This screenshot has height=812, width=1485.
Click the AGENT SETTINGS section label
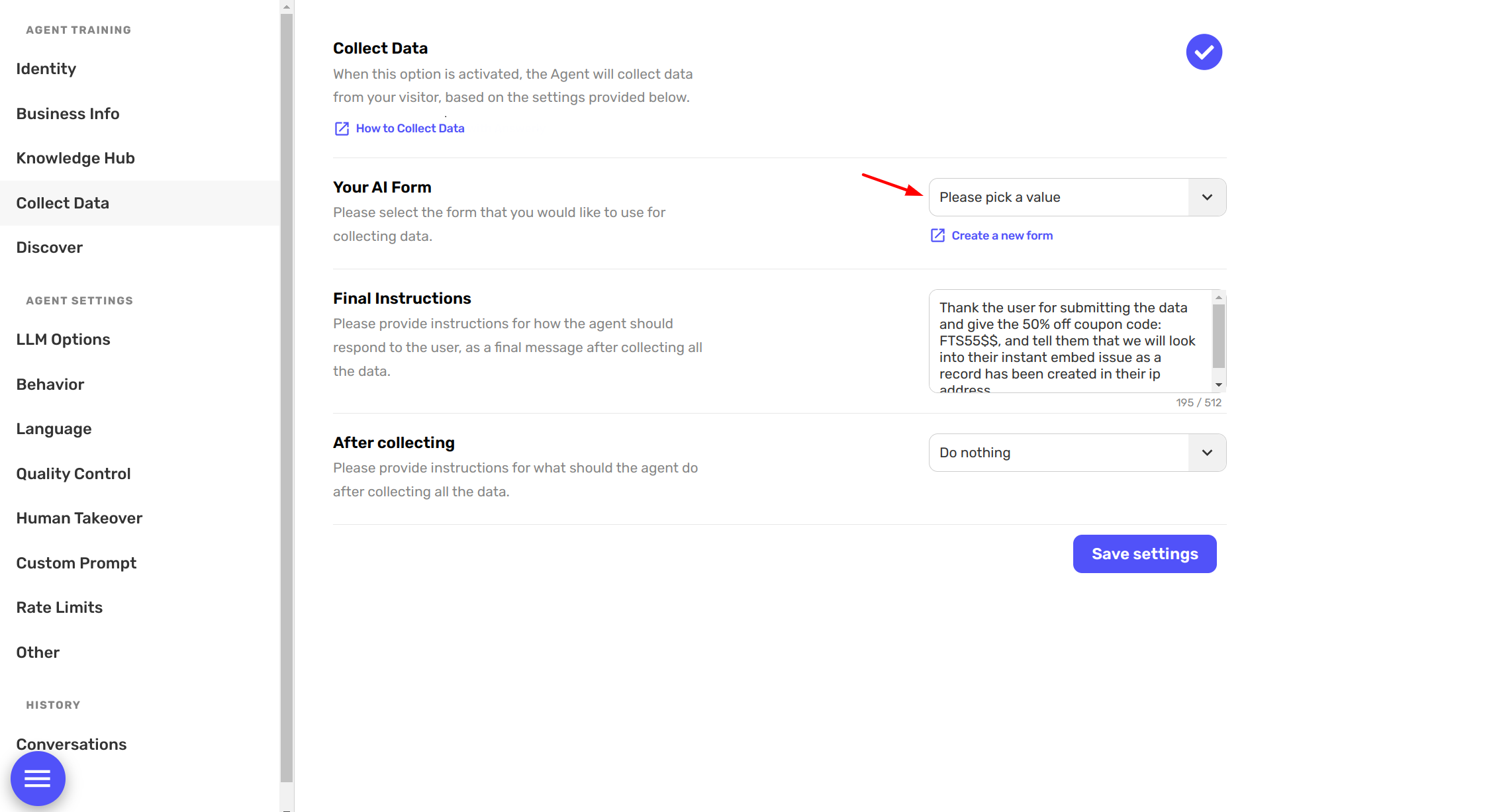[79, 300]
